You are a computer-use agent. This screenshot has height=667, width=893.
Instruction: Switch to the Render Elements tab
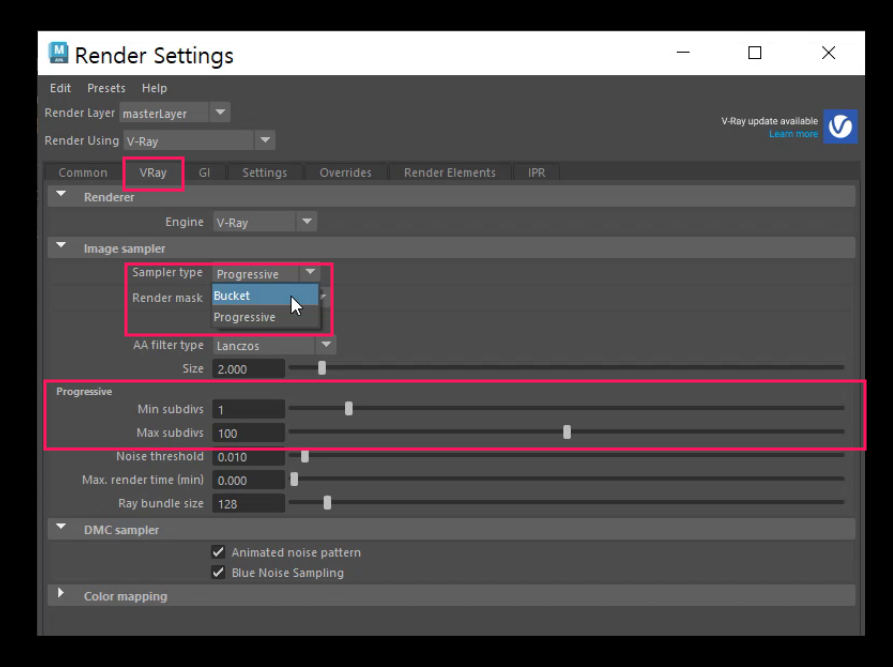450,173
